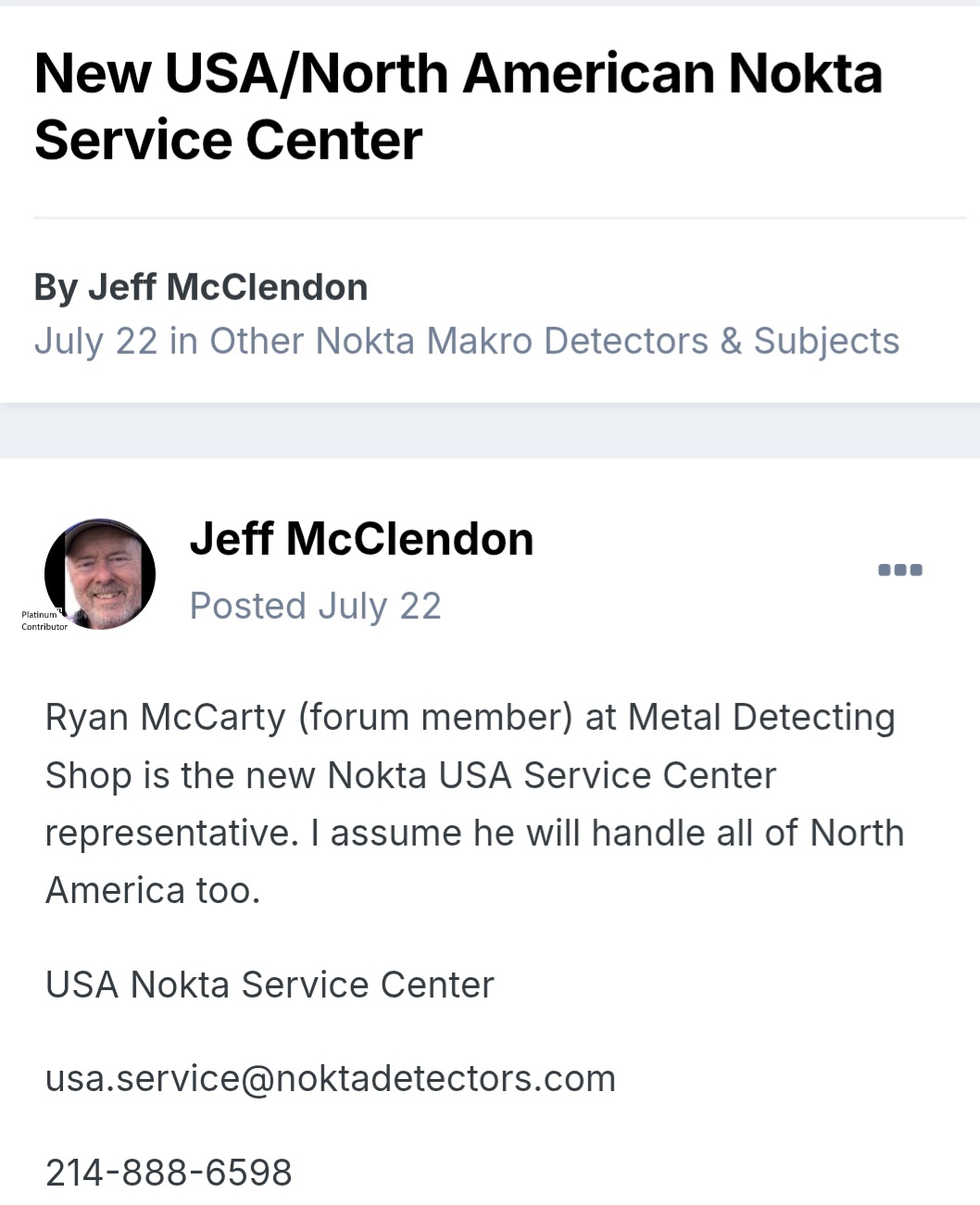Screen dimensions: 980x1205
Task: Click the "Posted July 22" timestamp link
Action: pyautogui.click(x=315, y=607)
